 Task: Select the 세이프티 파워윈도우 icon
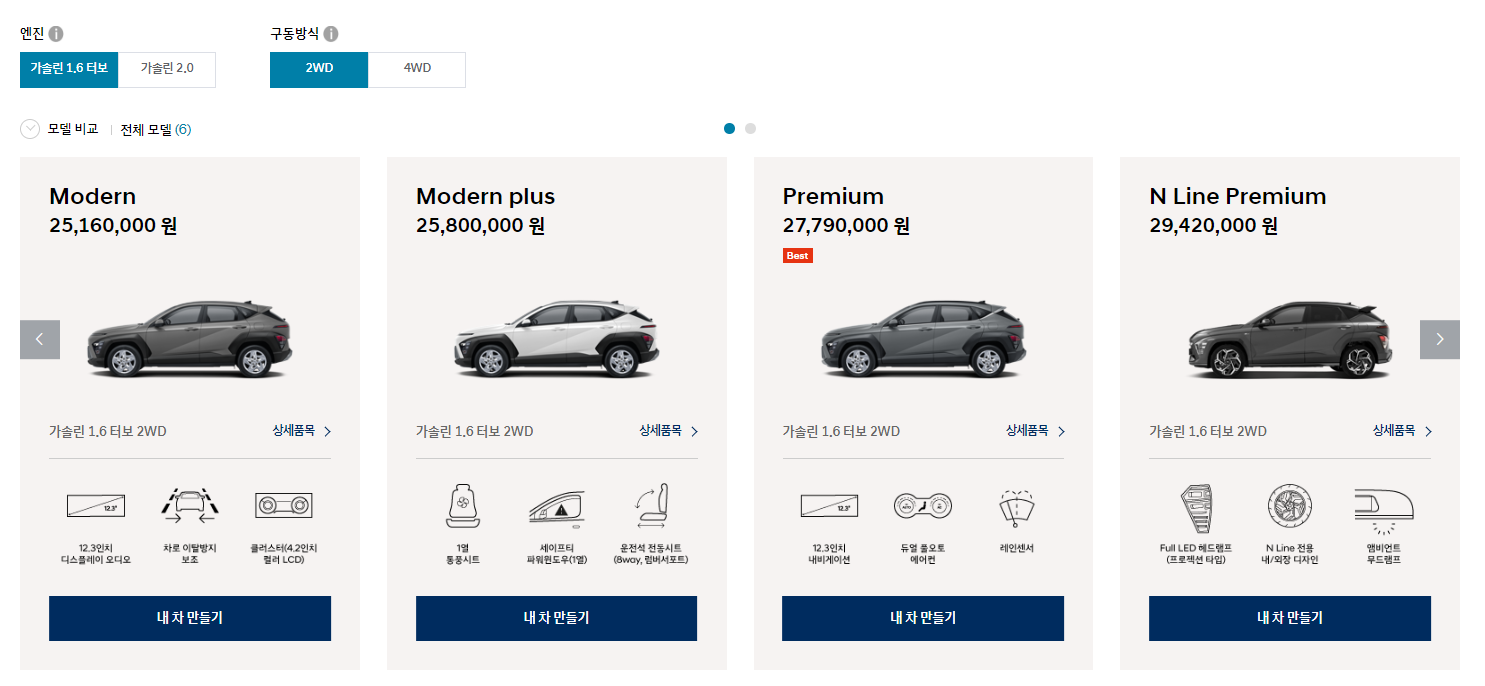tap(556, 510)
